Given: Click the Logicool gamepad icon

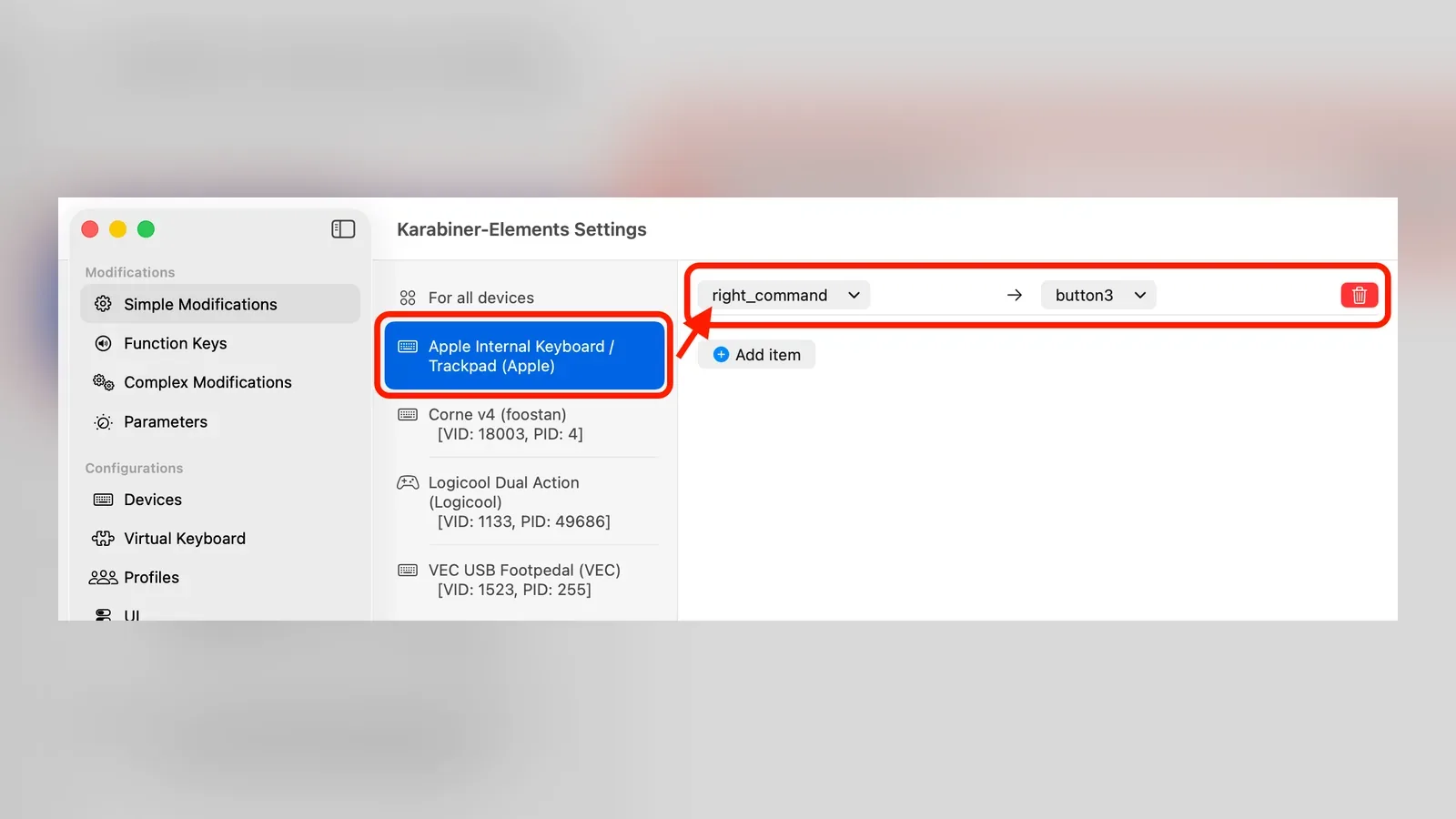Looking at the screenshot, I should pyautogui.click(x=408, y=482).
